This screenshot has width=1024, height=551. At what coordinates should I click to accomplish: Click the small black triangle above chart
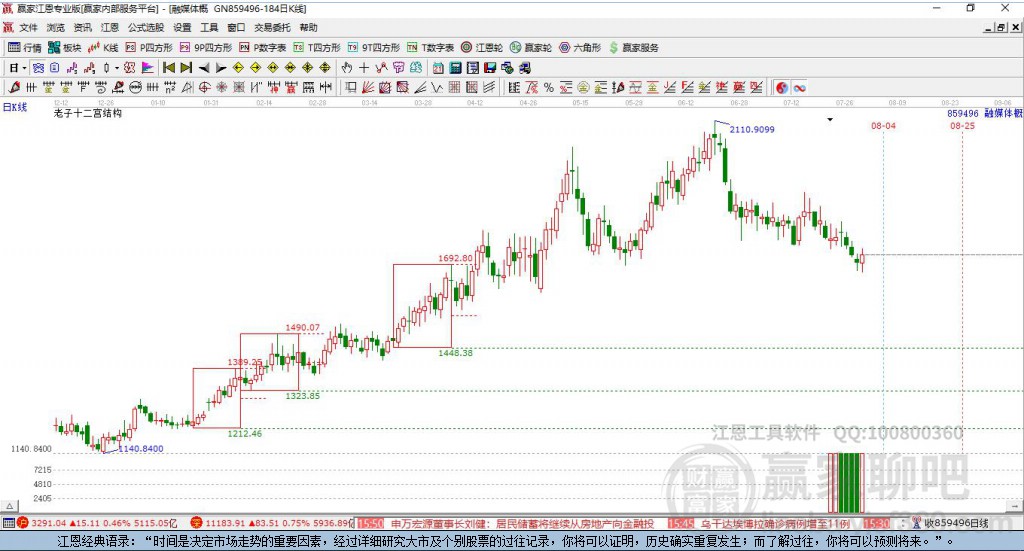[830, 119]
